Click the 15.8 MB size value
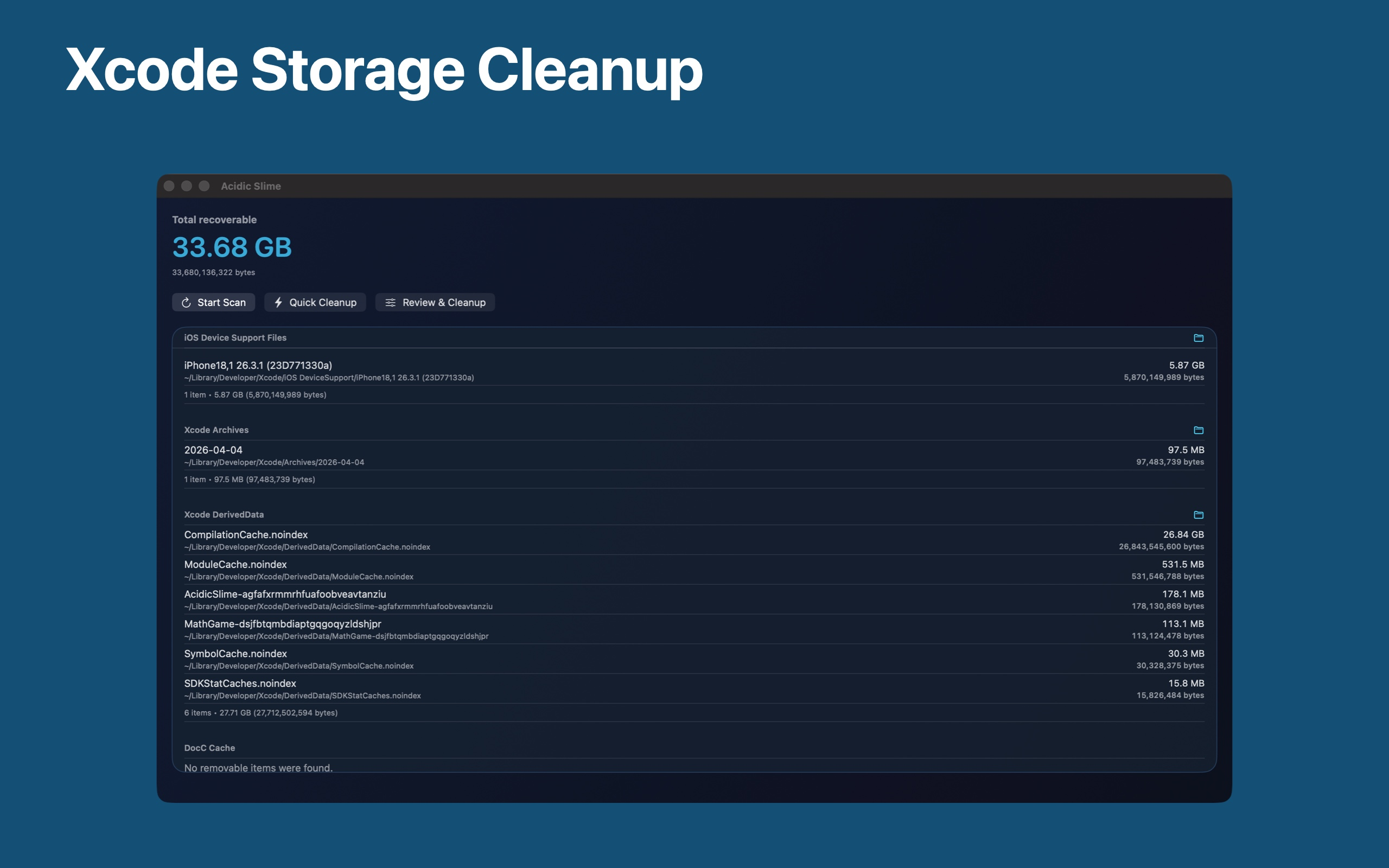The image size is (1389, 868). 1187,683
